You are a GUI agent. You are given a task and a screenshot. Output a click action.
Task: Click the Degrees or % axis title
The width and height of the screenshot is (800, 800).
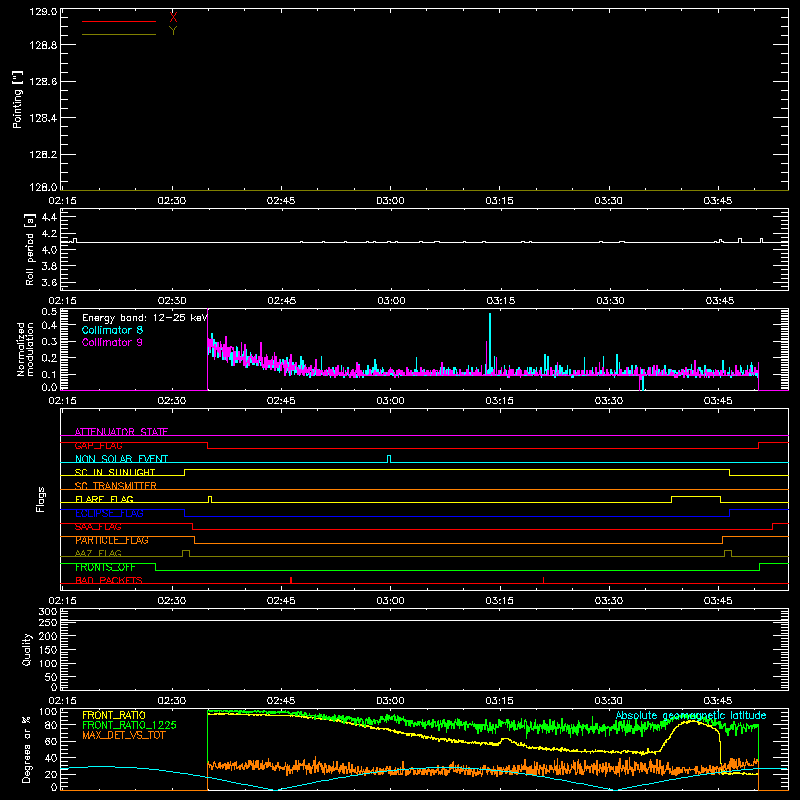[x=27, y=749]
